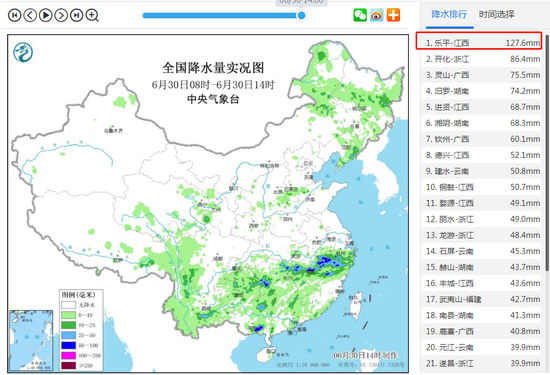The width and height of the screenshot is (550, 375).
Task: Select row 4 汨罗-湖南
Action: click(481, 91)
